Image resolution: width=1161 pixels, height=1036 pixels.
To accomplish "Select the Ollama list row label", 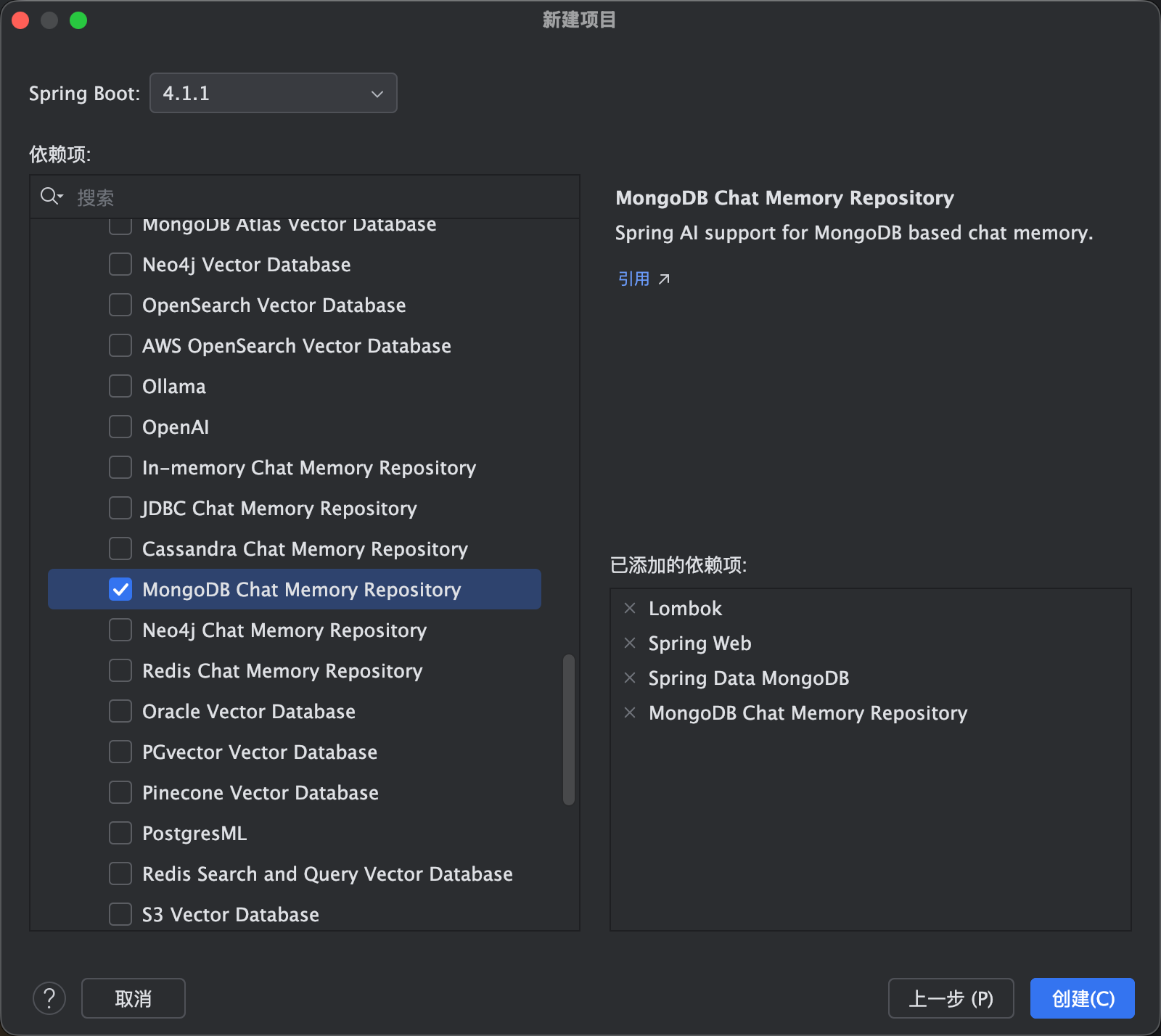I will (x=174, y=386).
